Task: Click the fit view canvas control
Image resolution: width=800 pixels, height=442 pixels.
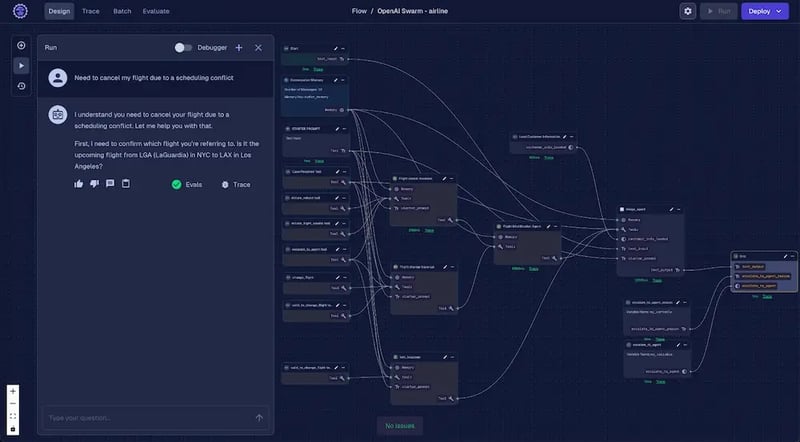Action: point(12,416)
